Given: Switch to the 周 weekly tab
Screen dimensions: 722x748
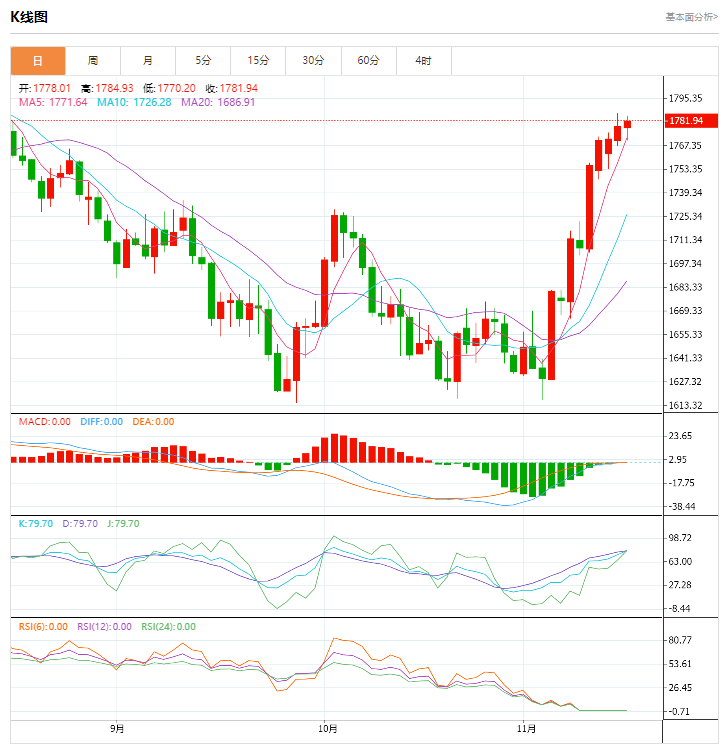Looking at the screenshot, I should click(93, 61).
